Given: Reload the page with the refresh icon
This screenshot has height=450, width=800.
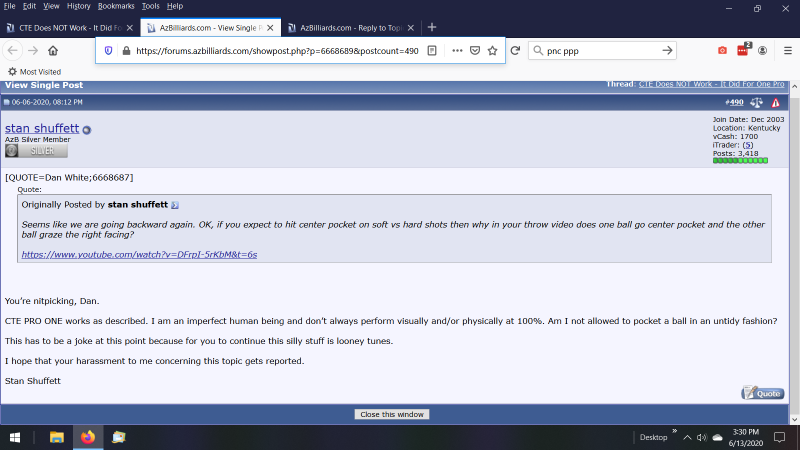Looking at the screenshot, I should pos(514,50).
